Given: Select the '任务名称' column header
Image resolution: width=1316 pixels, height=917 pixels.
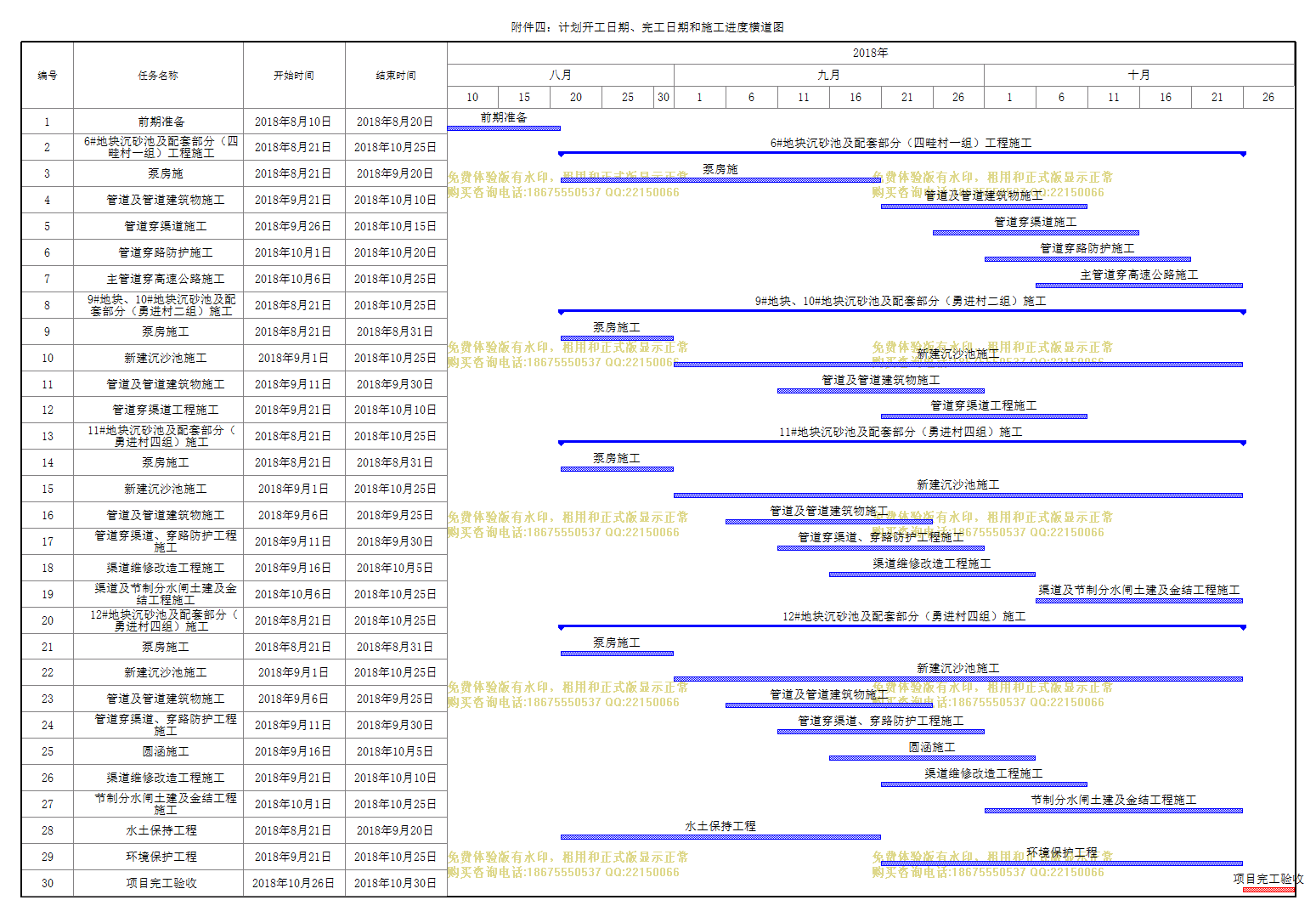Looking at the screenshot, I should pos(158,75).
